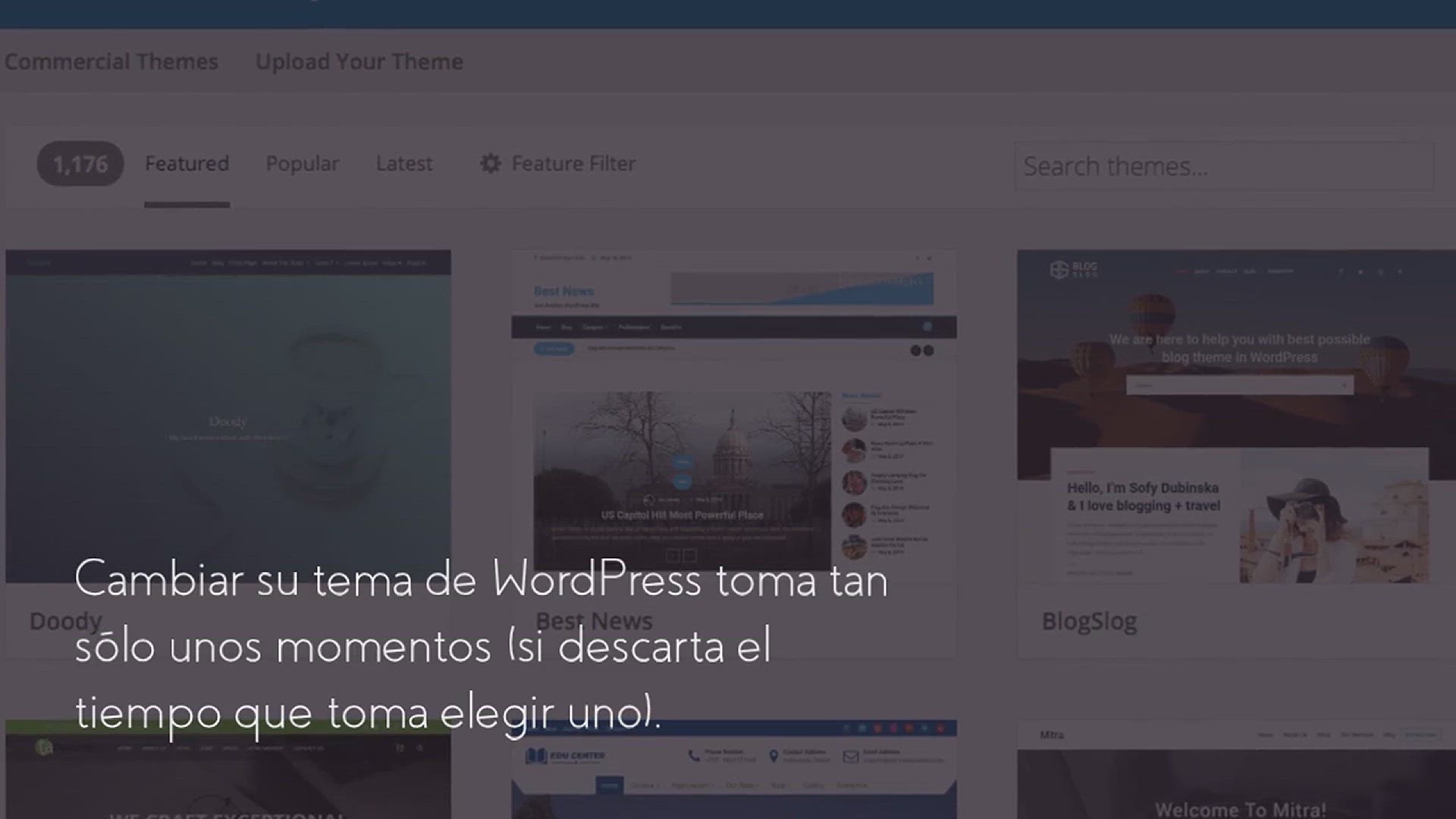Click the green leaf logo in bottom-left theme

pos(44,748)
